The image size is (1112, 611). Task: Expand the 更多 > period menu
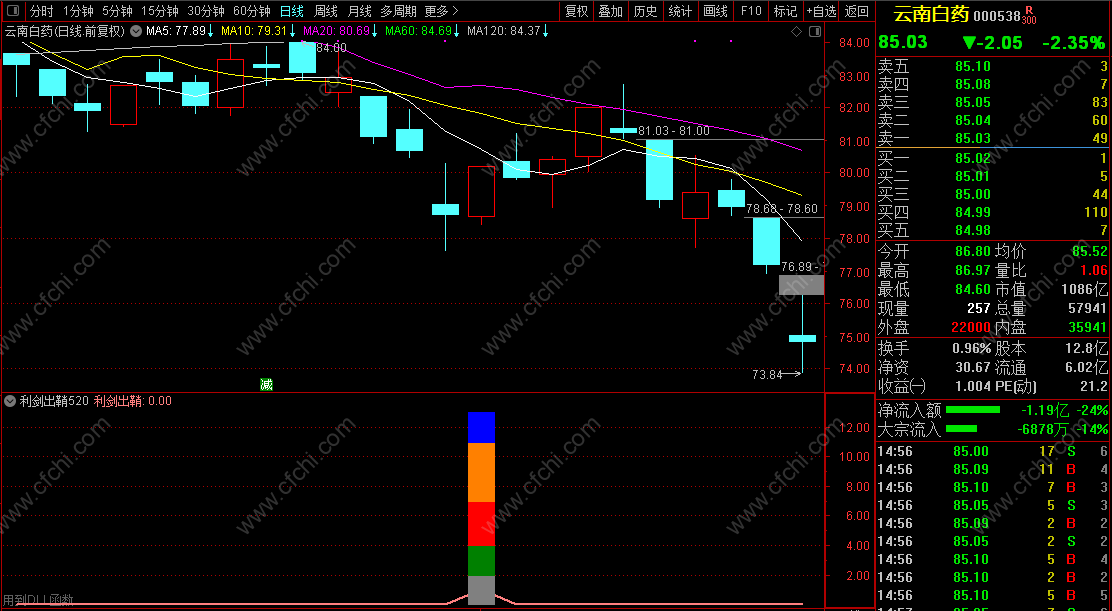click(441, 11)
